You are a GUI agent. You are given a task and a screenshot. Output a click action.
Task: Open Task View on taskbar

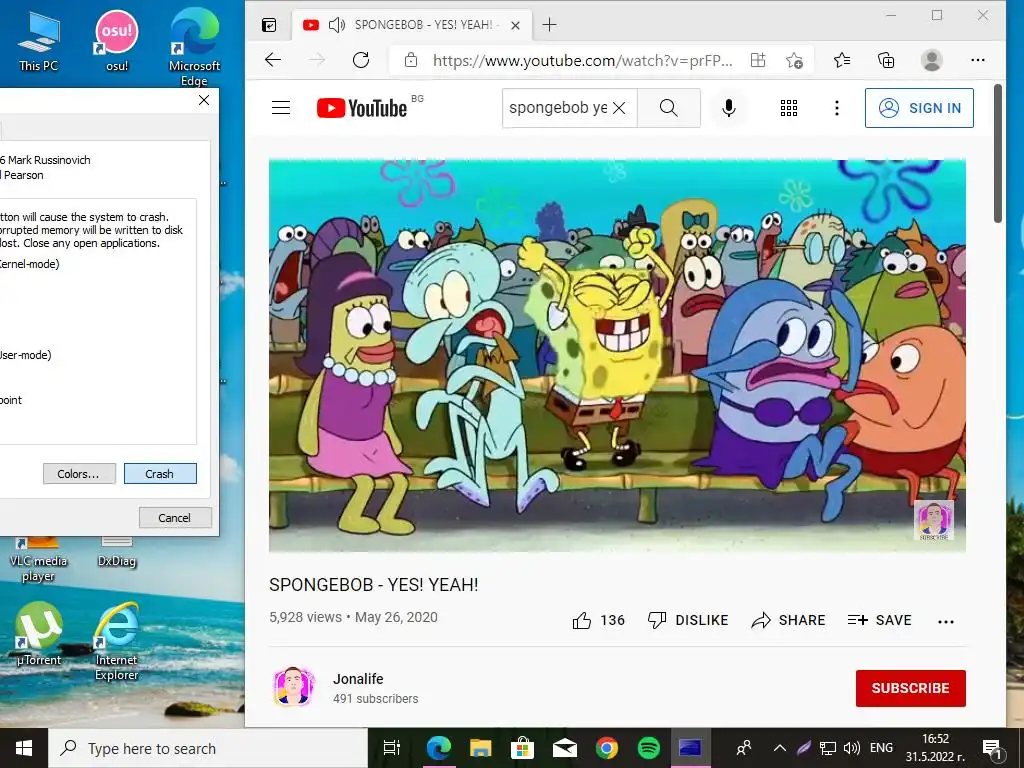[392, 748]
